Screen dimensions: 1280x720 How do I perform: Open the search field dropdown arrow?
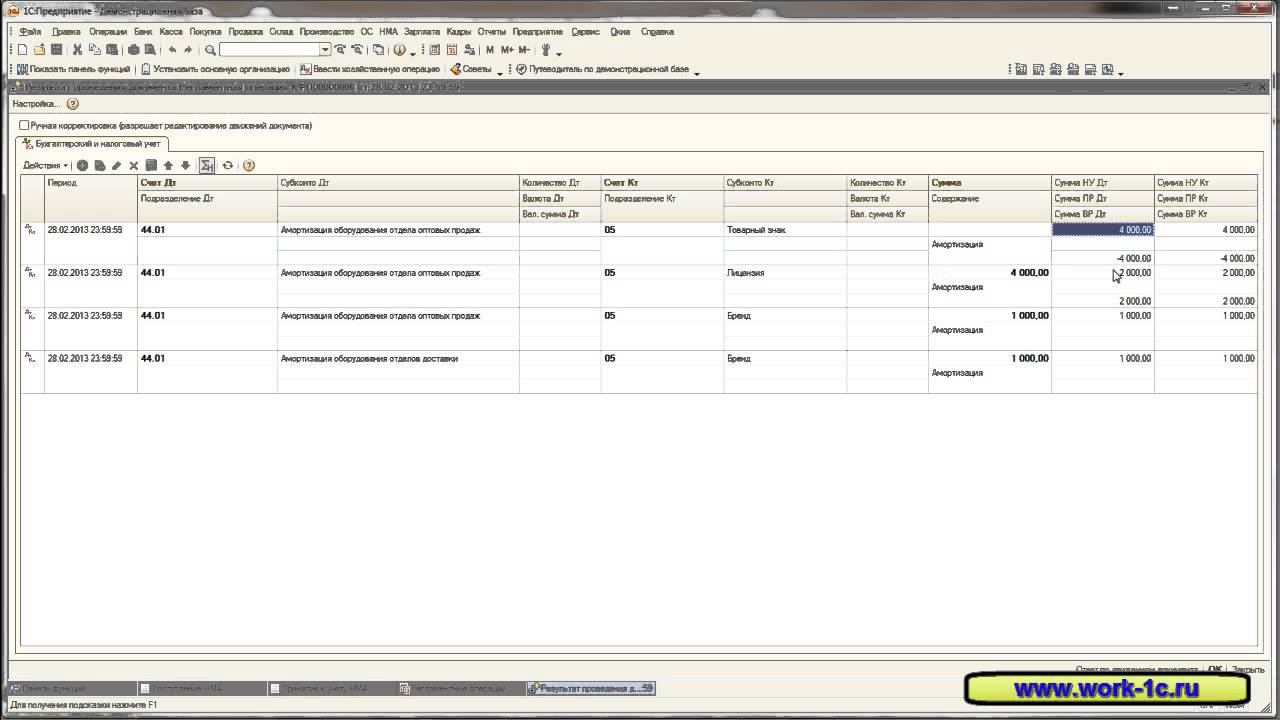pos(325,50)
